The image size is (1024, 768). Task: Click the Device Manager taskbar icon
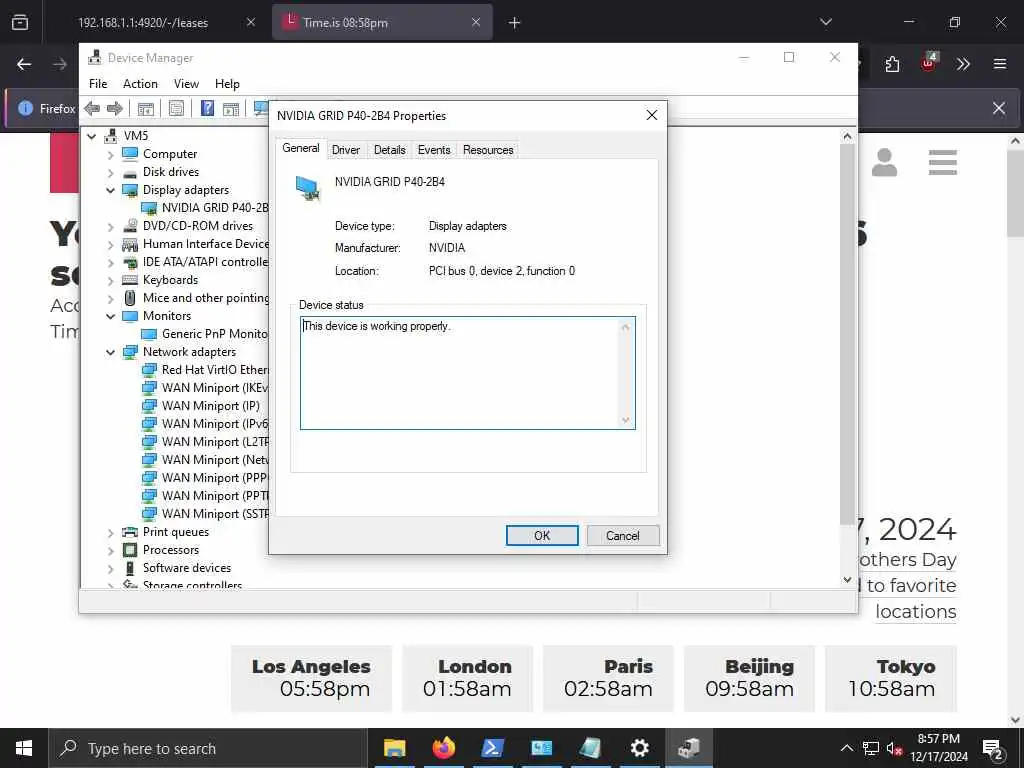(688, 748)
